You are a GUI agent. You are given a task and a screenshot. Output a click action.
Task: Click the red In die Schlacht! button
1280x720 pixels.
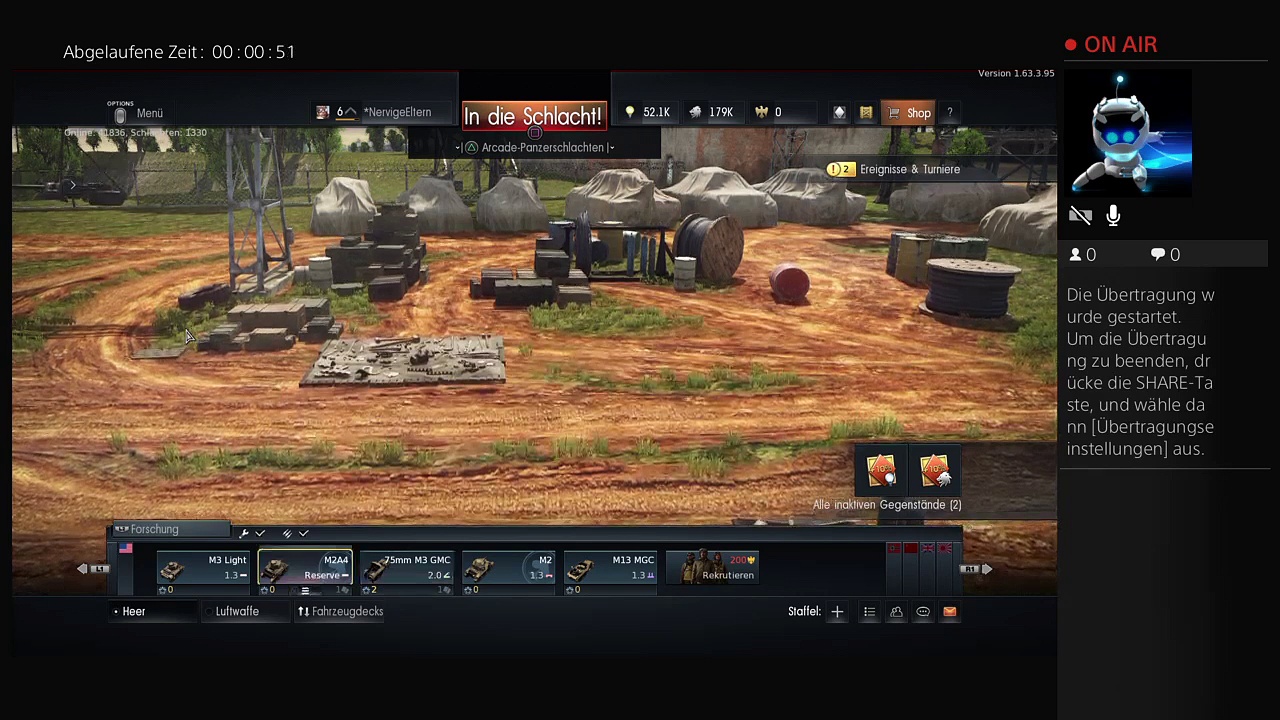tap(534, 117)
